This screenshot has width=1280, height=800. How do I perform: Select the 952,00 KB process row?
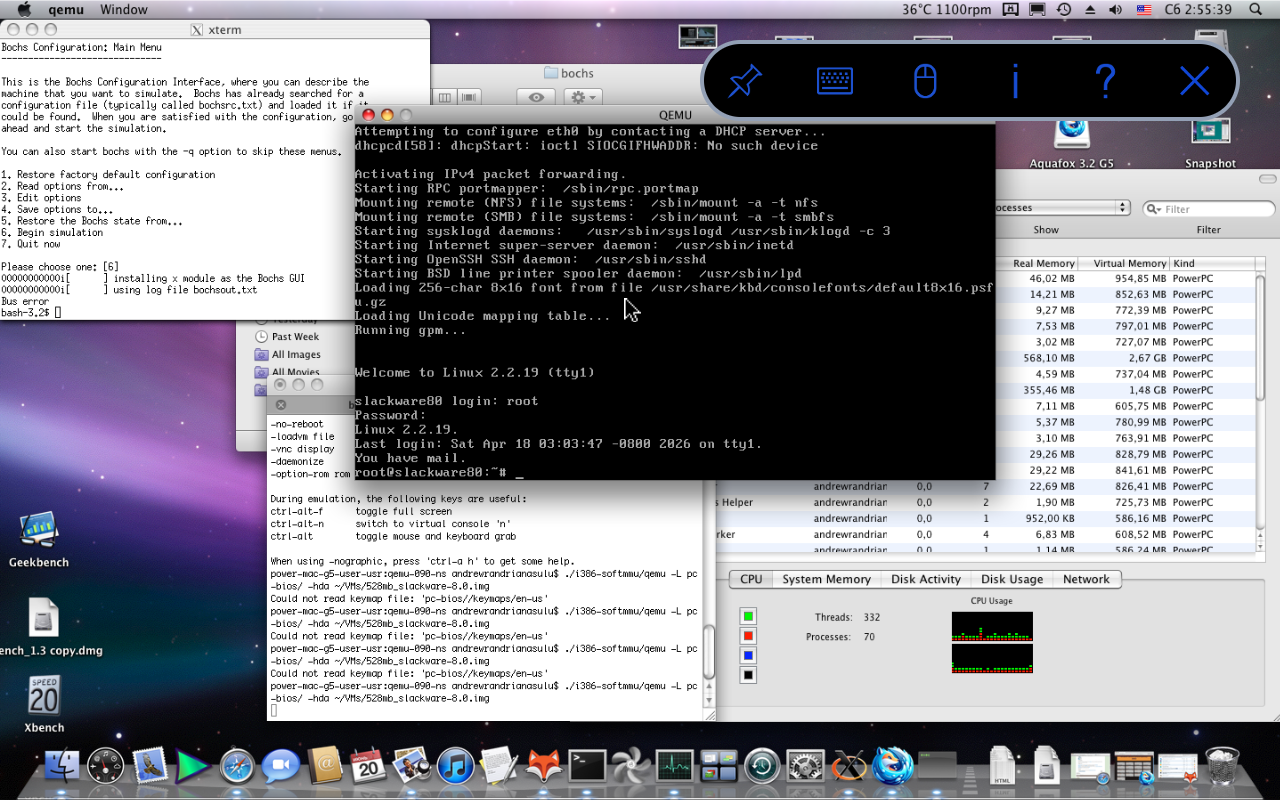click(x=985, y=518)
